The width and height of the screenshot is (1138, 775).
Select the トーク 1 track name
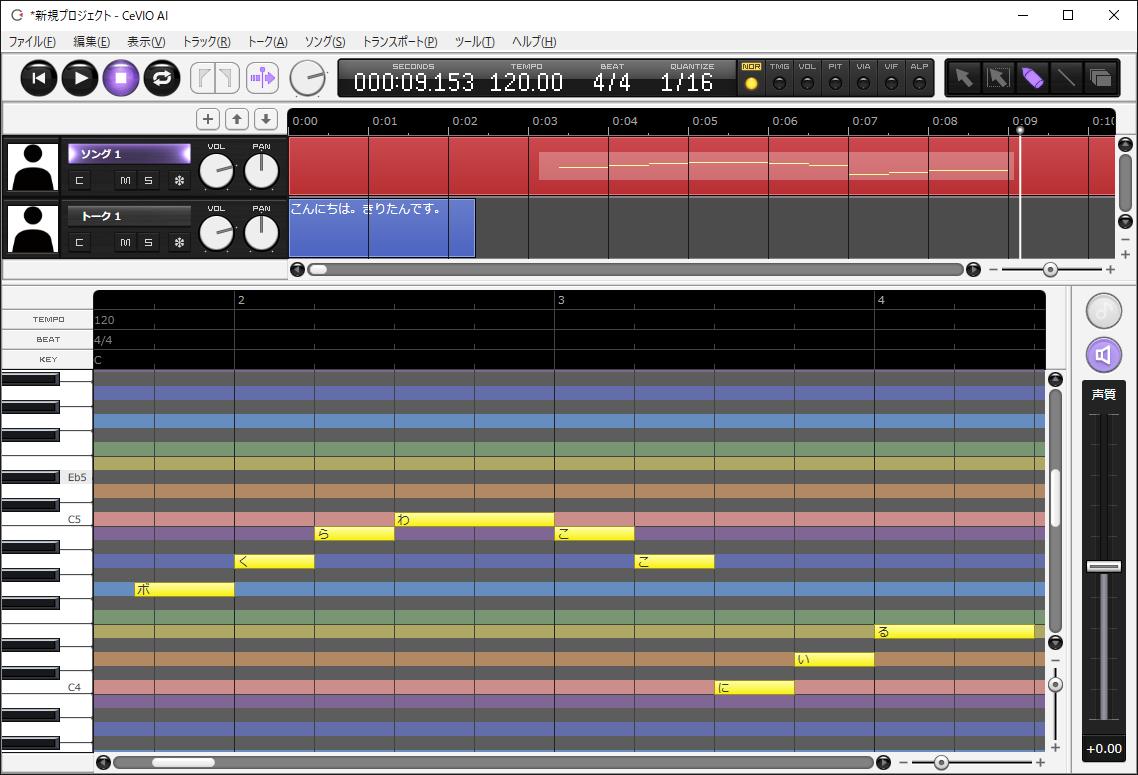(x=129, y=216)
